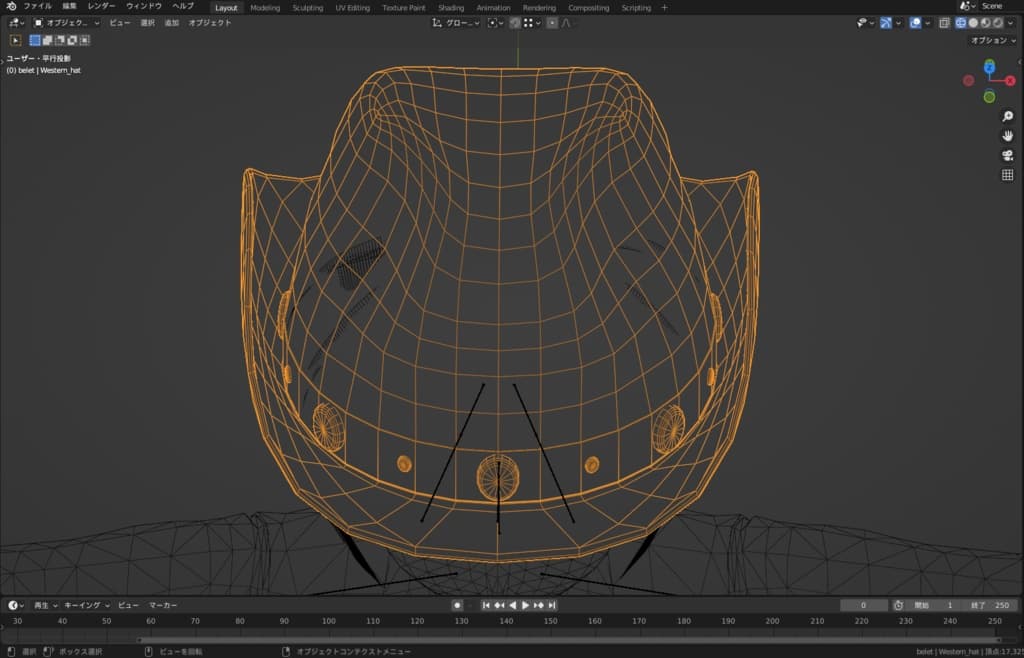The width and height of the screenshot is (1024, 658).
Task: Toggle the snap magnet button
Action: tap(514, 23)
